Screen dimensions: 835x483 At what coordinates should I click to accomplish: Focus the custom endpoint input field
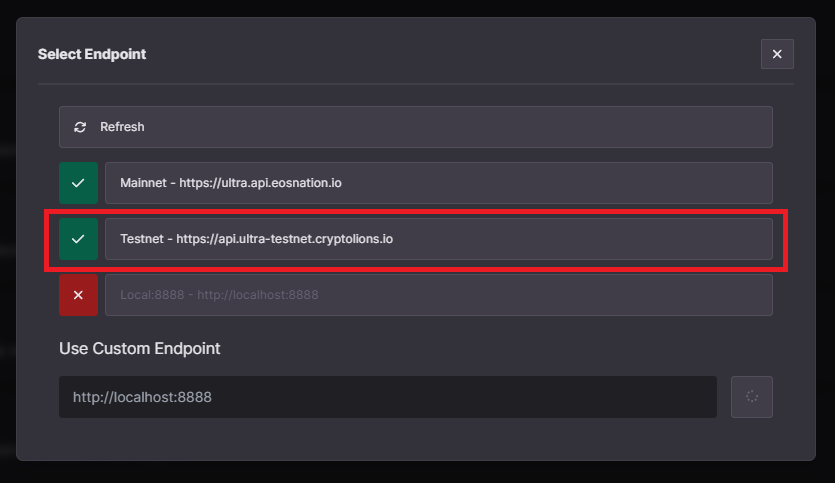point(388,397)
